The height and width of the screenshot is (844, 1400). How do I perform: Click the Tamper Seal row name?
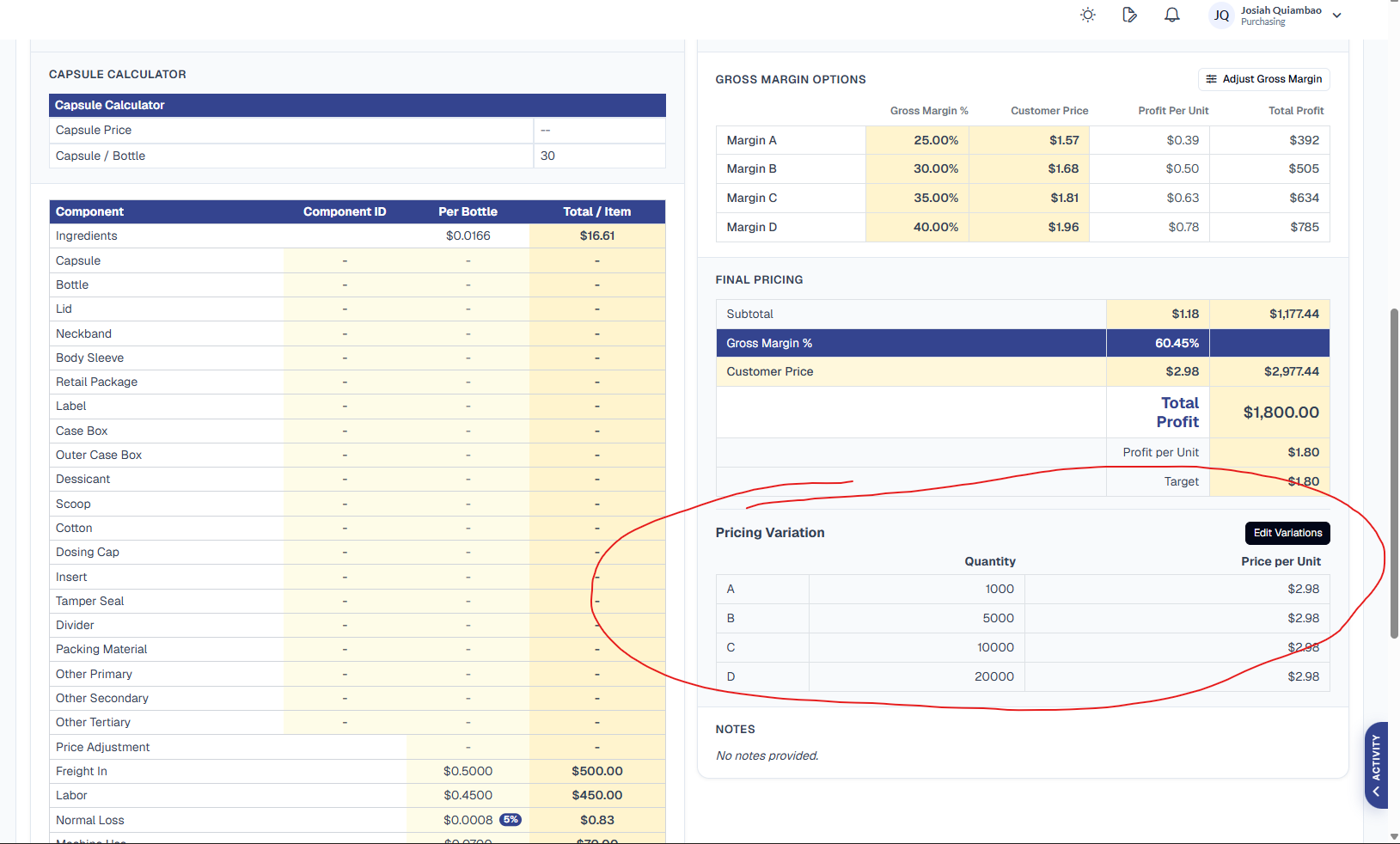[90, 601]
